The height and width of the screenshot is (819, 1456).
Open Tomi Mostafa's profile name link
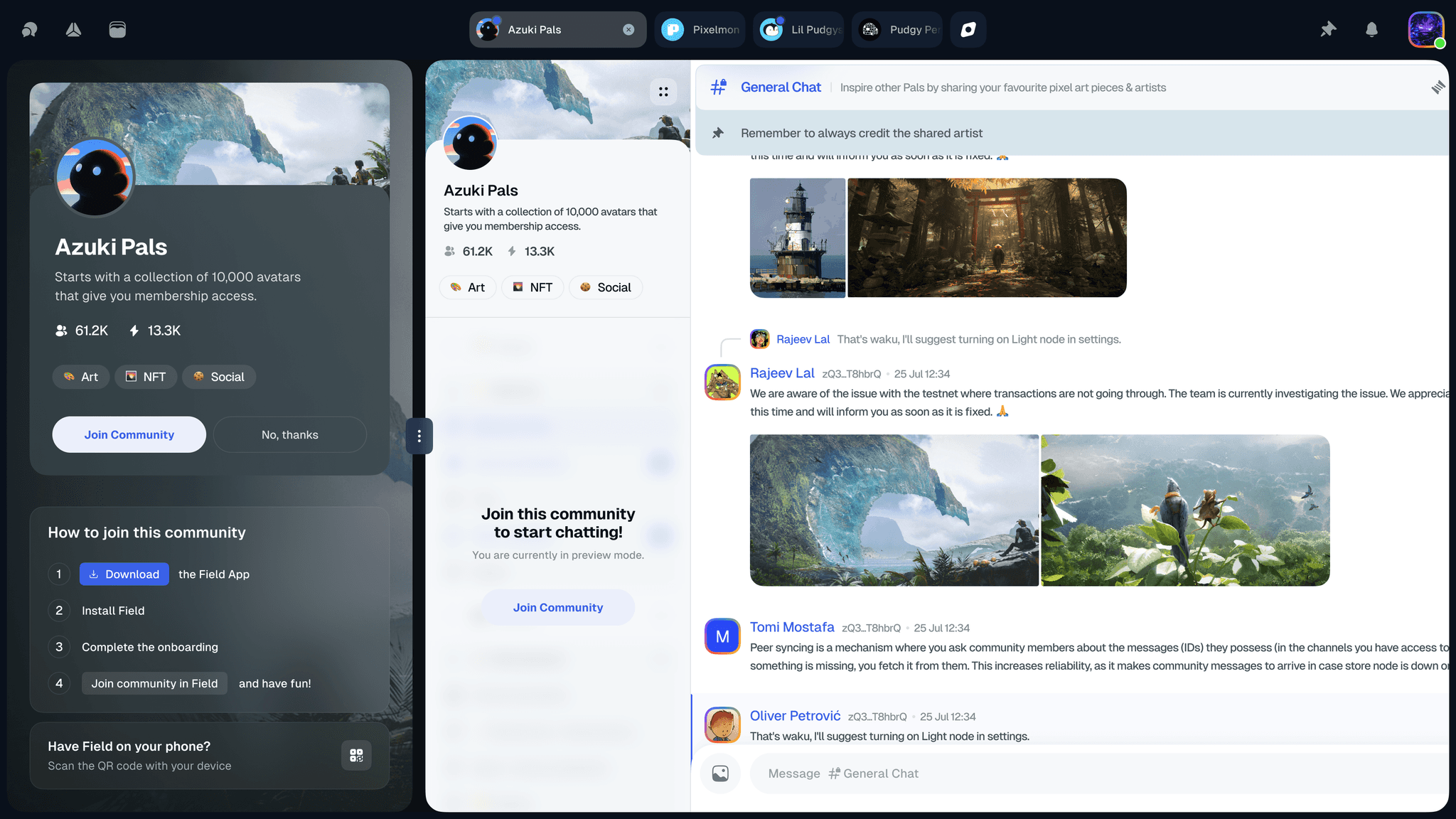tap(791, 627)
